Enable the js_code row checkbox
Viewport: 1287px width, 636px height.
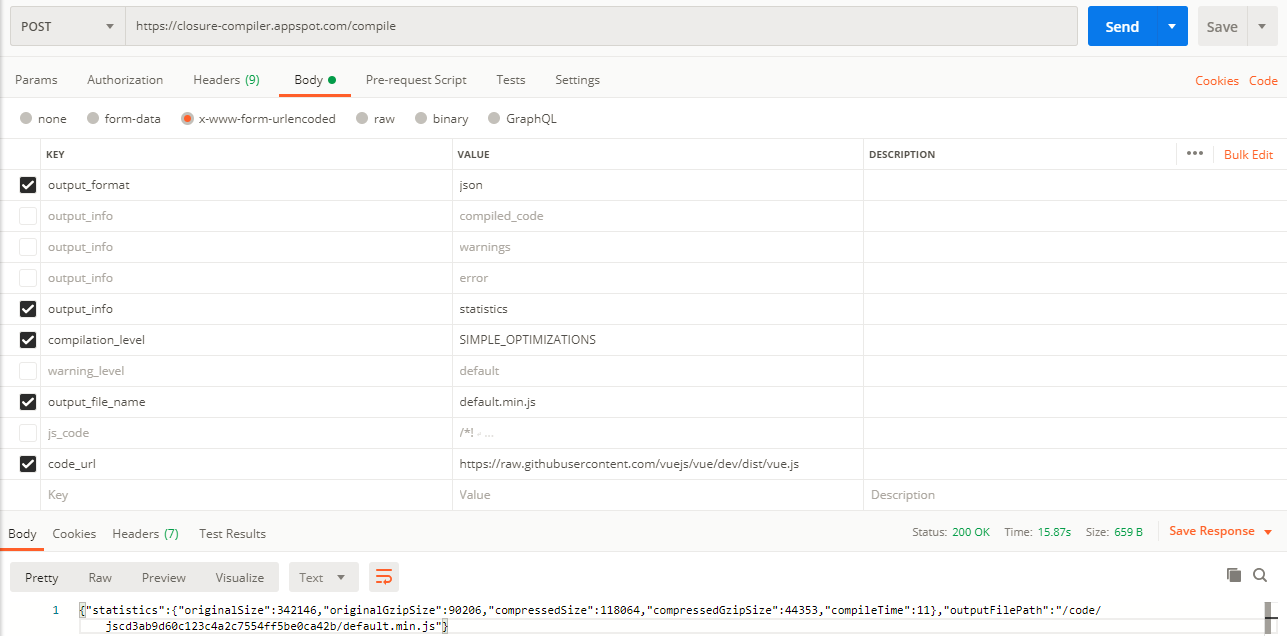(28, 433)
